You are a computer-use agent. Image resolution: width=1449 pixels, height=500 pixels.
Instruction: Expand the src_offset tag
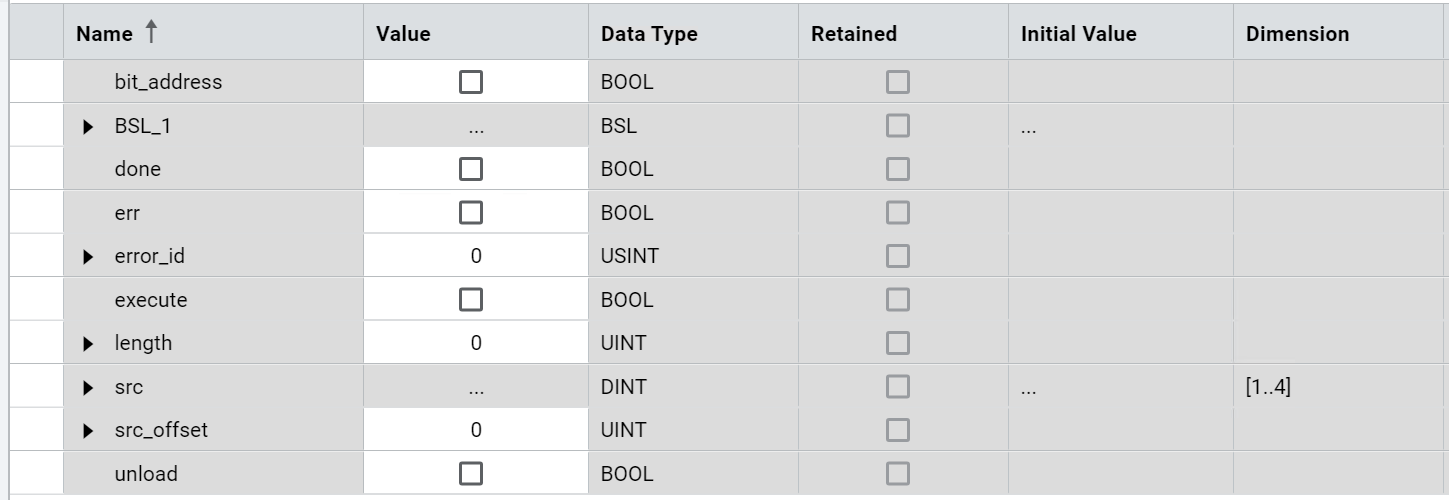[89, 431]
